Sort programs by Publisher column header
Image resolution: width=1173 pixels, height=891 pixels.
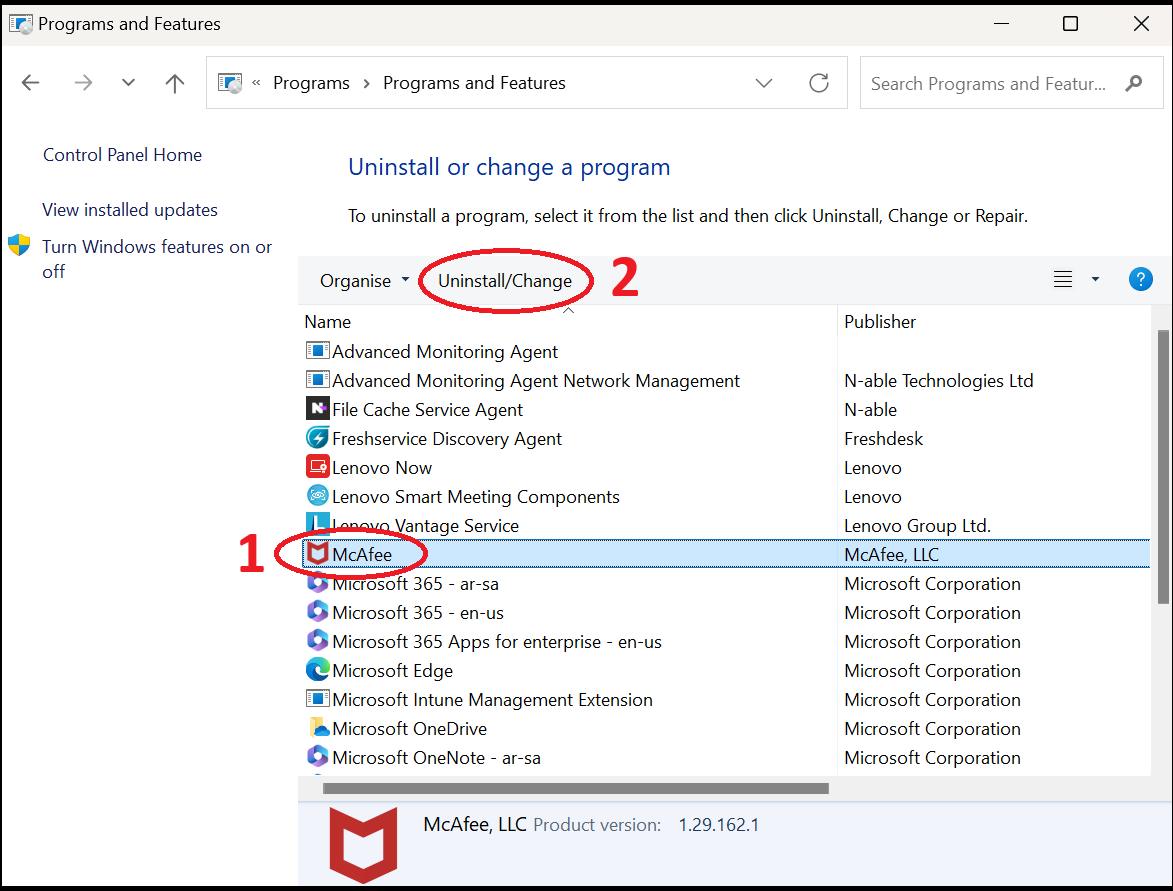(x=880, y=322)
